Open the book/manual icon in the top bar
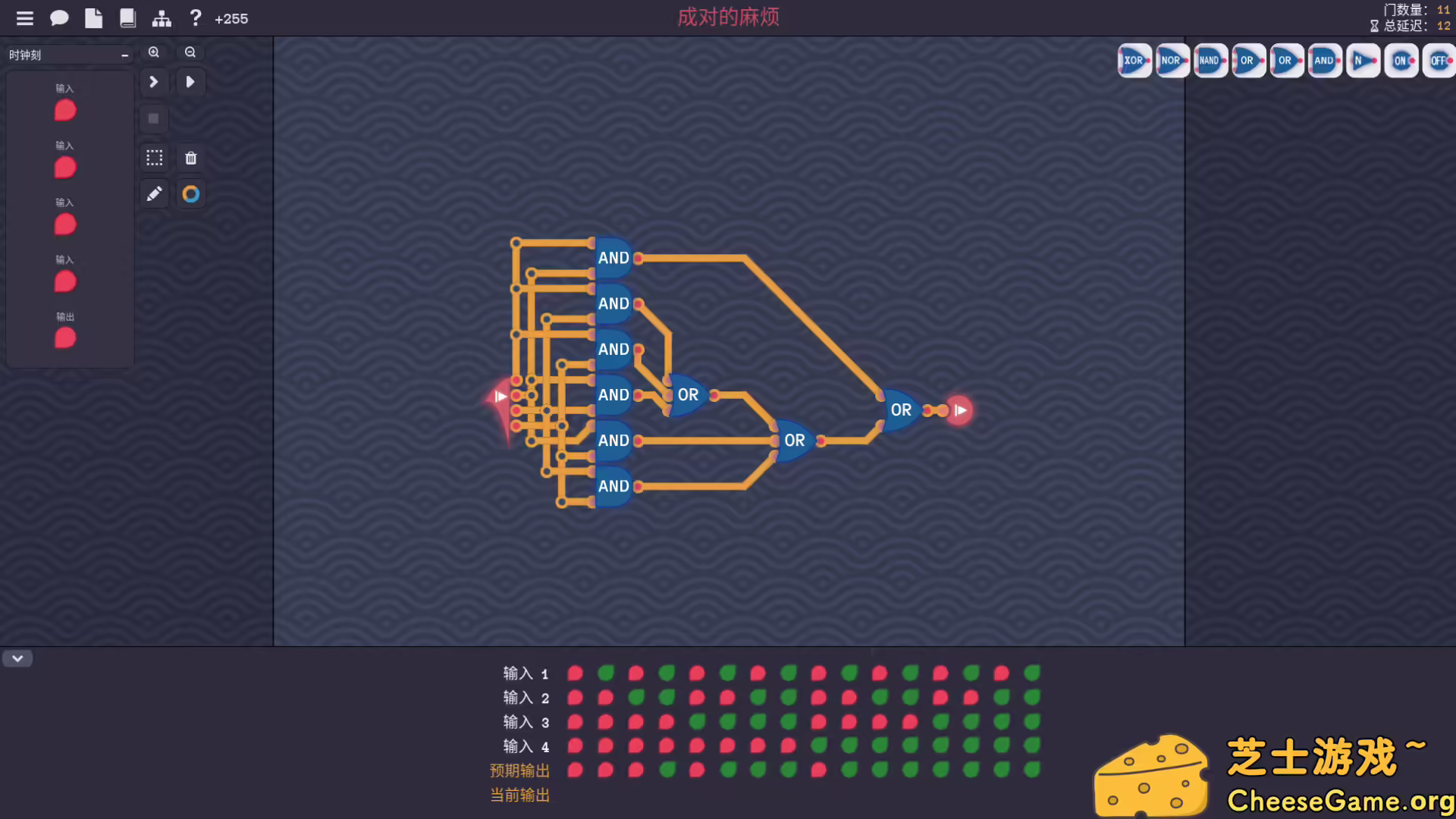Viewport: 1456px width, 819px height. tap(127, 17)
